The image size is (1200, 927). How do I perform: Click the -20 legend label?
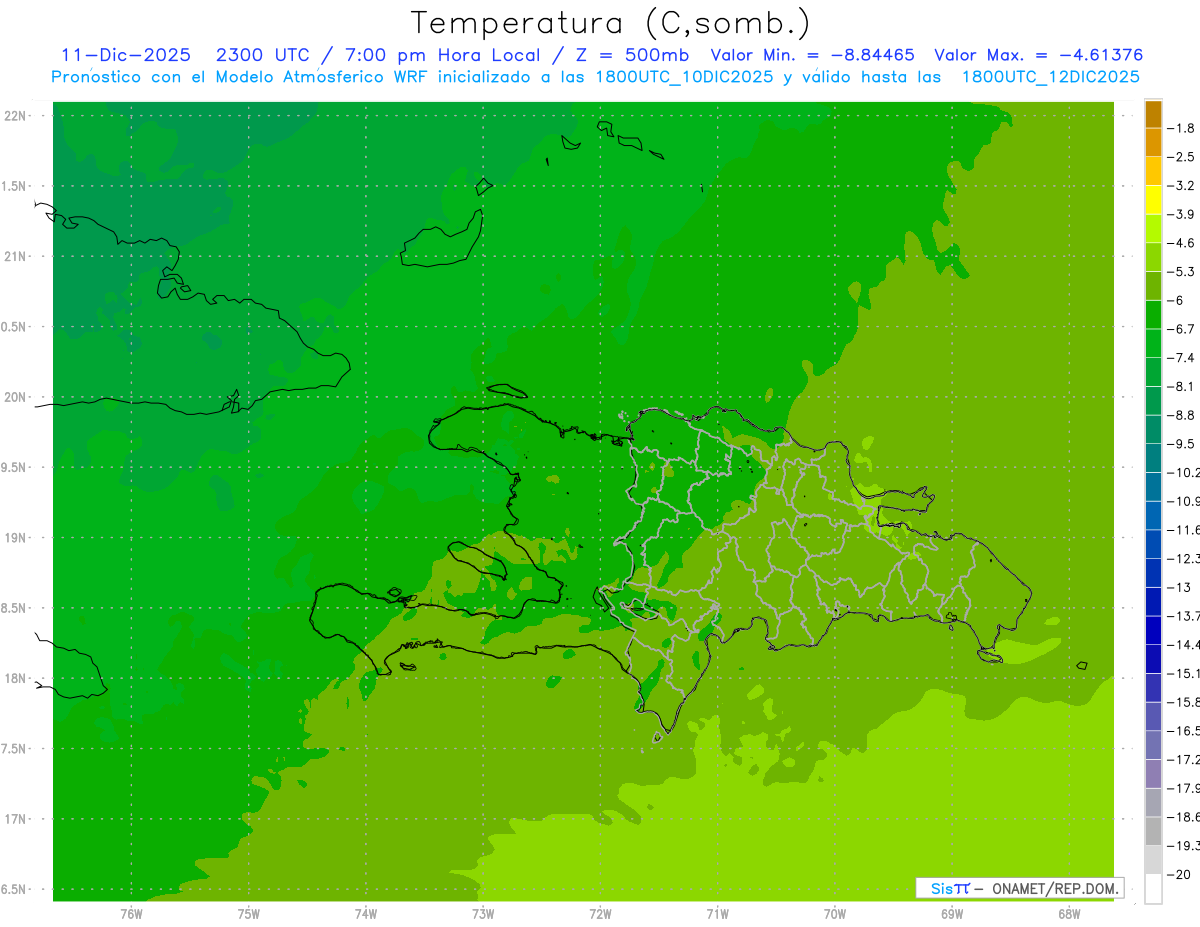click(1178, 874)
